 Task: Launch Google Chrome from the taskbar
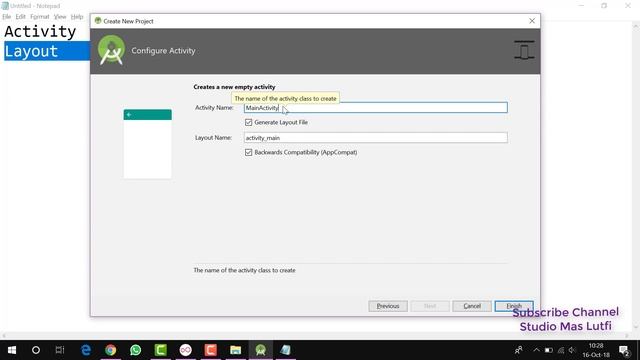pyautogui.click(x=111, y=350)
